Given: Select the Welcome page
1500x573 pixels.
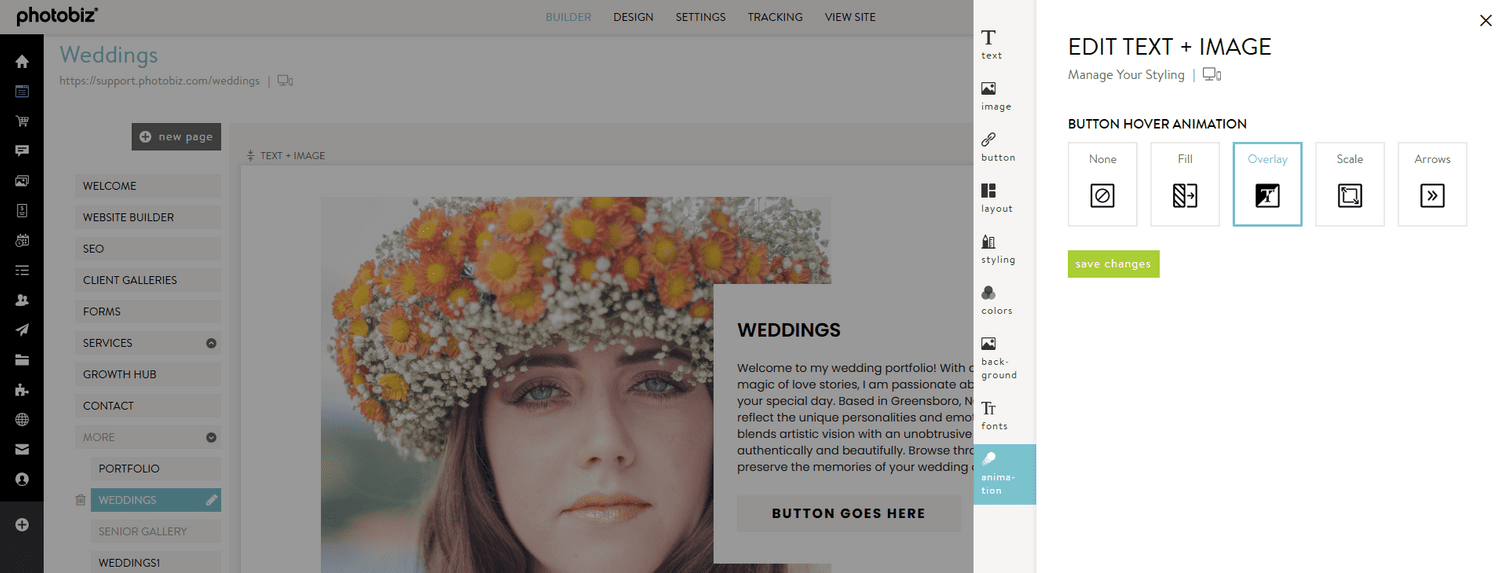Looking at the screenshot, I should (148, 186).
